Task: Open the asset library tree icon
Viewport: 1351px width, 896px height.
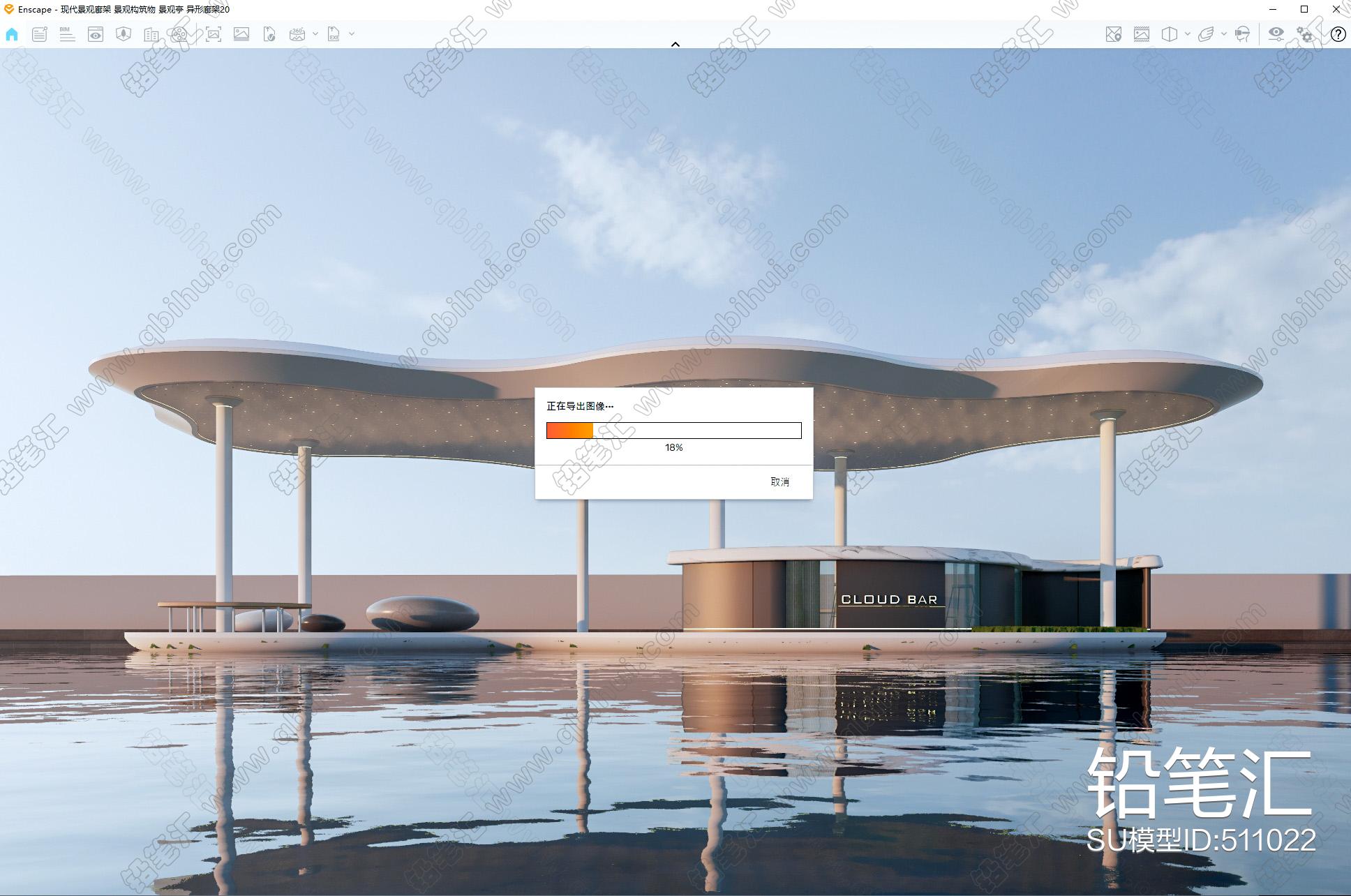Action: 124,34
